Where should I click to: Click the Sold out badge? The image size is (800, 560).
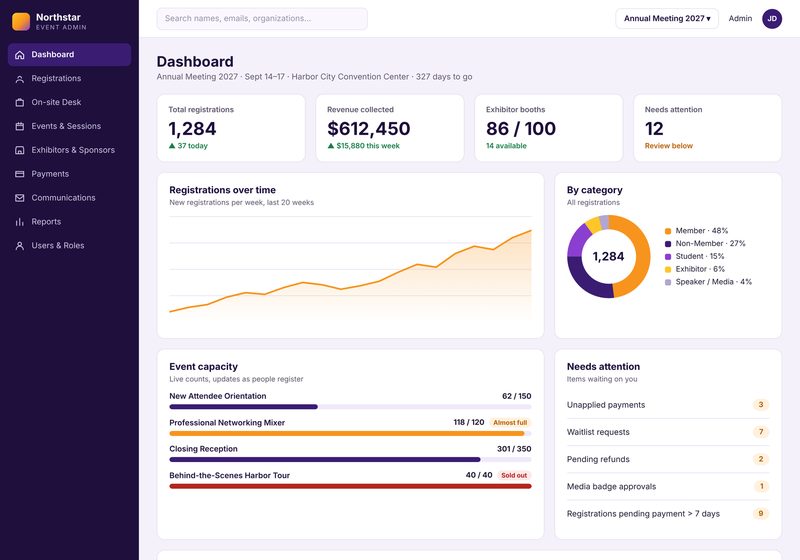[514, 475]
